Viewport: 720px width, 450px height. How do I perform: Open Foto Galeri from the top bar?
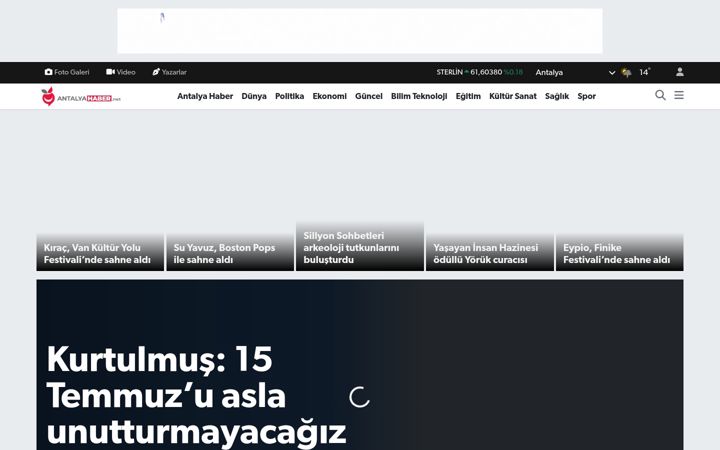(67, 72)
